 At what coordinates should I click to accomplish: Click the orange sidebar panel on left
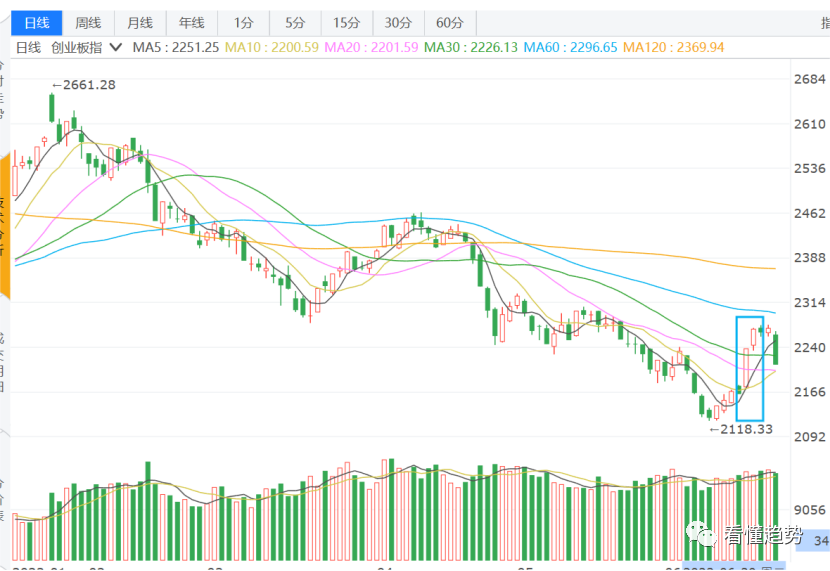(x=5, y=225)
